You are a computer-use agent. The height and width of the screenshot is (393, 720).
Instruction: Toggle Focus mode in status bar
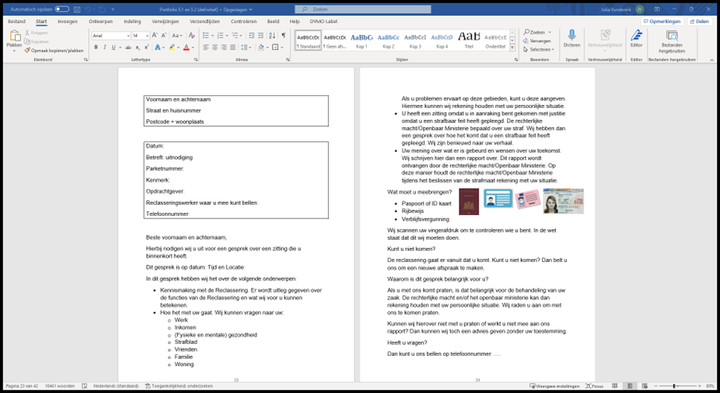[595, 386]
